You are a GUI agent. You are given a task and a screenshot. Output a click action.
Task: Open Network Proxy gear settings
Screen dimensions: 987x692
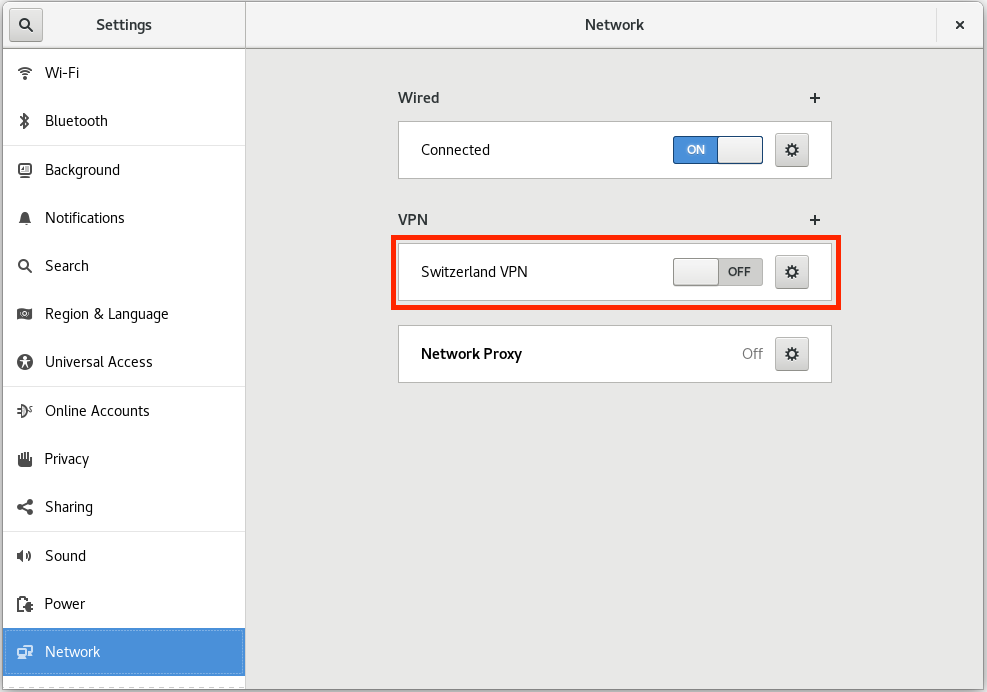coord(792,354)
